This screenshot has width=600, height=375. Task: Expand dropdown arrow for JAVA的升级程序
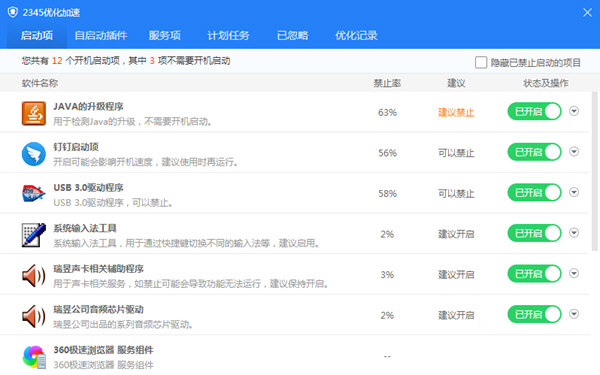(x=574, y=111)
